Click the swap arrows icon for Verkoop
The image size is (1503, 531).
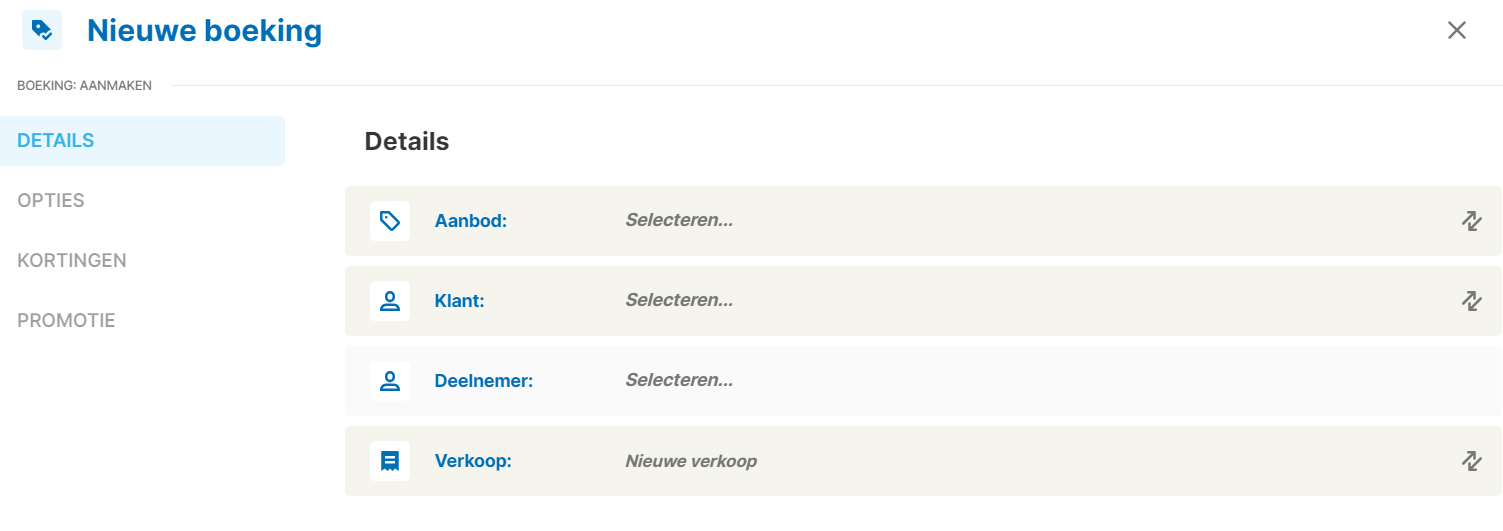(1471, 461)
